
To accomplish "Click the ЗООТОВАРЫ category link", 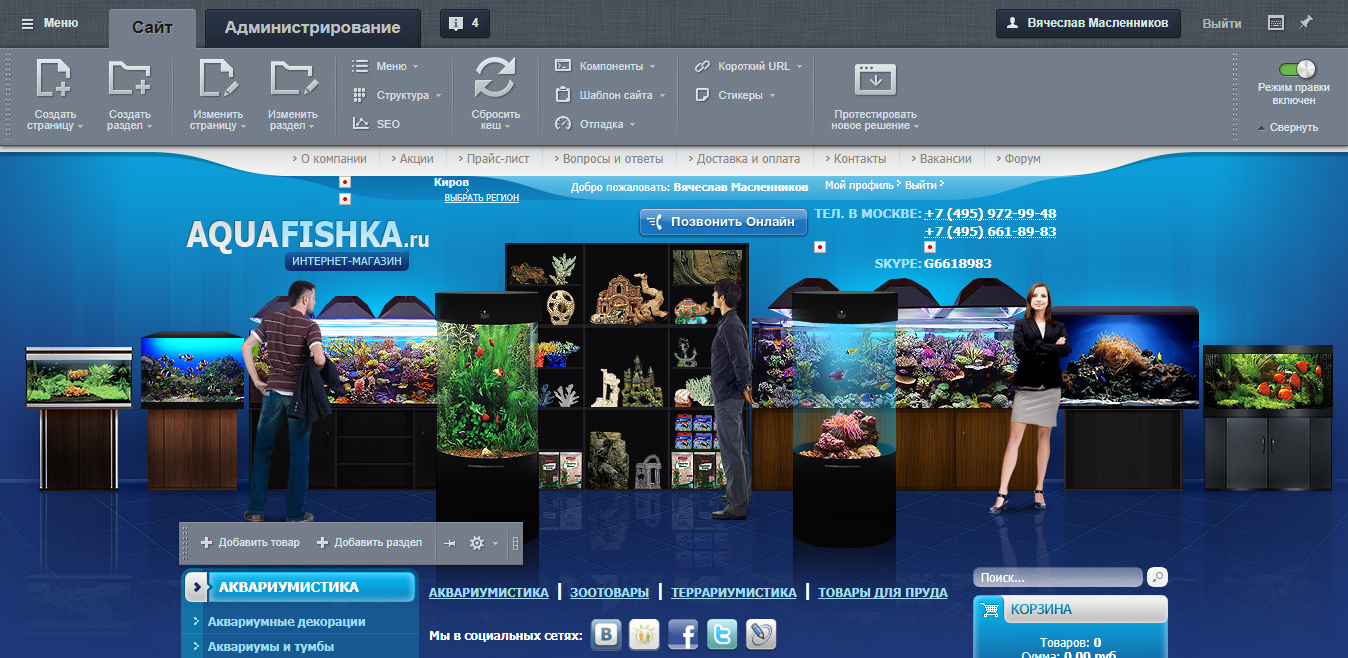I will coord(609,592).
